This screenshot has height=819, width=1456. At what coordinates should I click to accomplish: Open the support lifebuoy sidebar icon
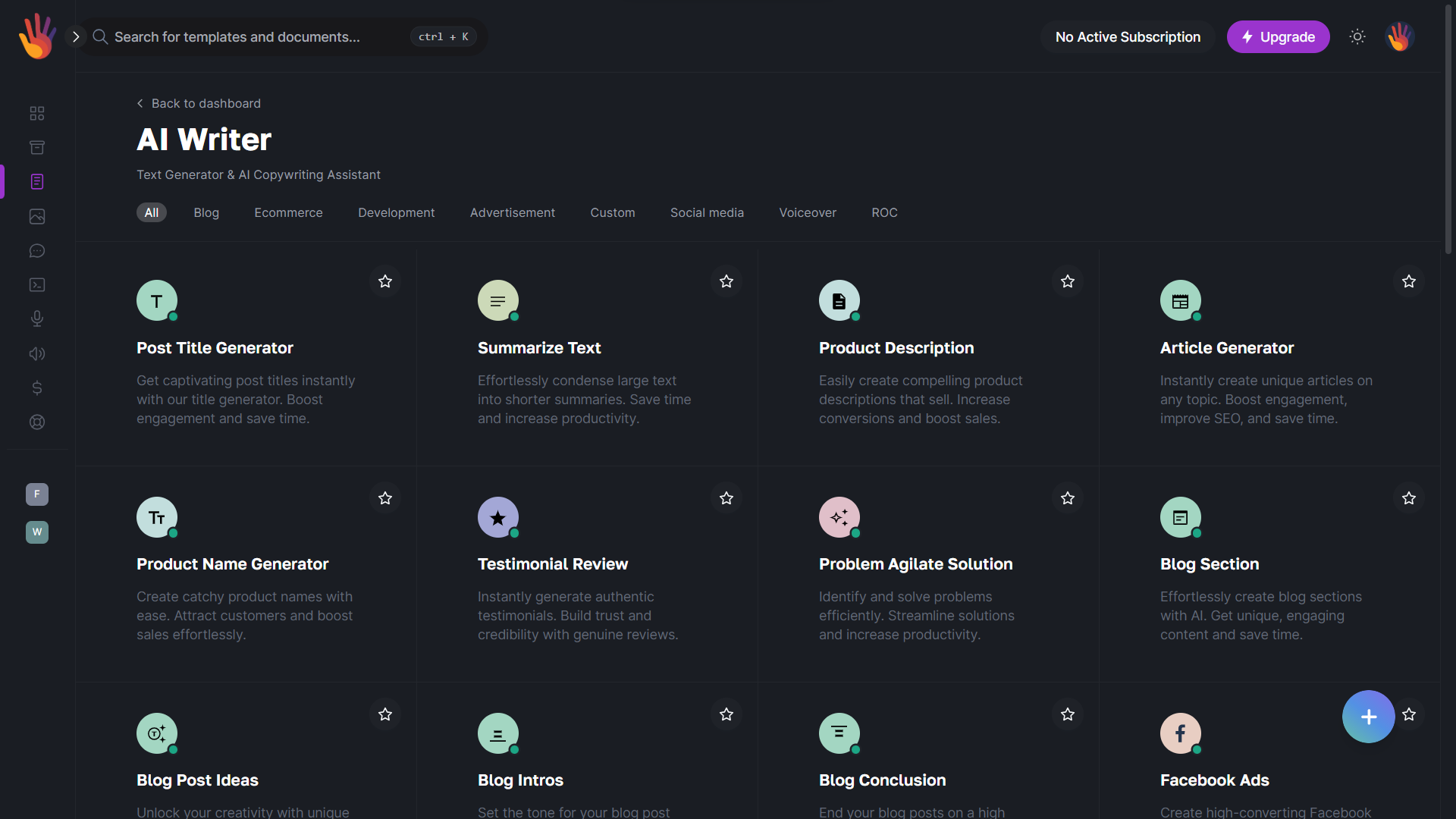pos(37,422)
